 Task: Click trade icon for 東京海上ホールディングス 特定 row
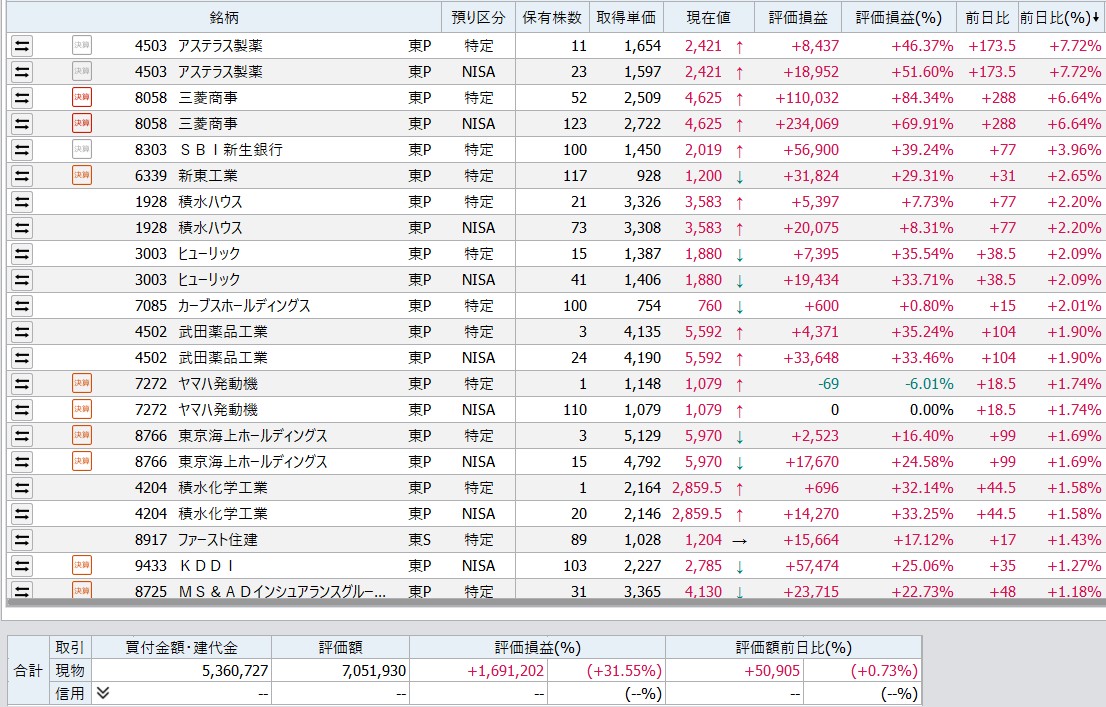(x=22, y=436)
